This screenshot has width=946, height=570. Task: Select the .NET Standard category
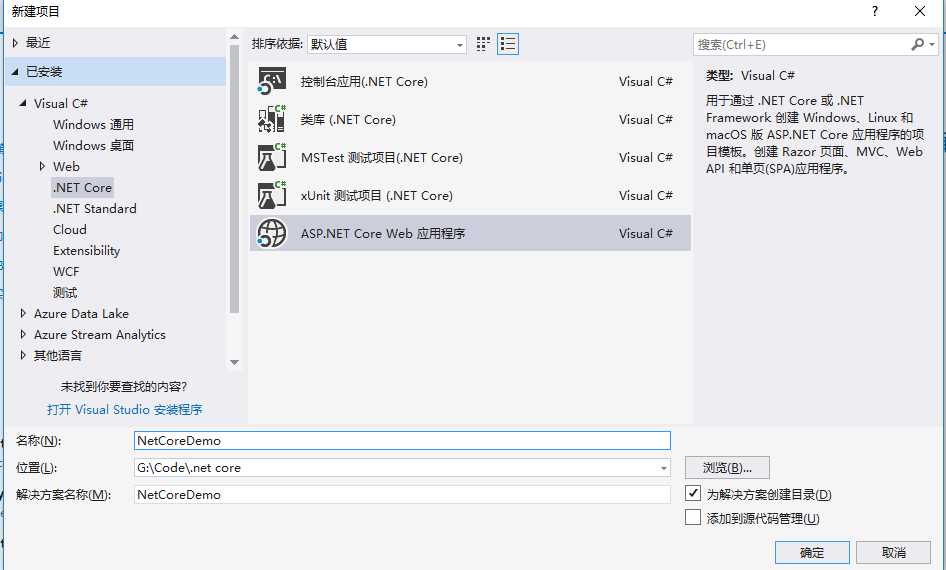[x=95, y=209]
